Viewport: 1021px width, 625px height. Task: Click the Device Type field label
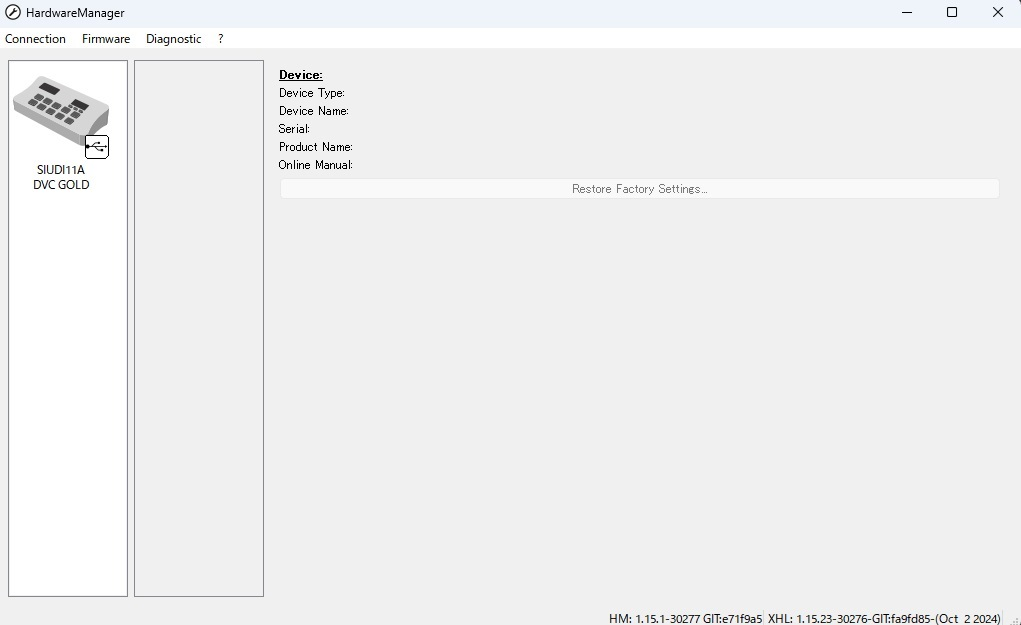311,93
